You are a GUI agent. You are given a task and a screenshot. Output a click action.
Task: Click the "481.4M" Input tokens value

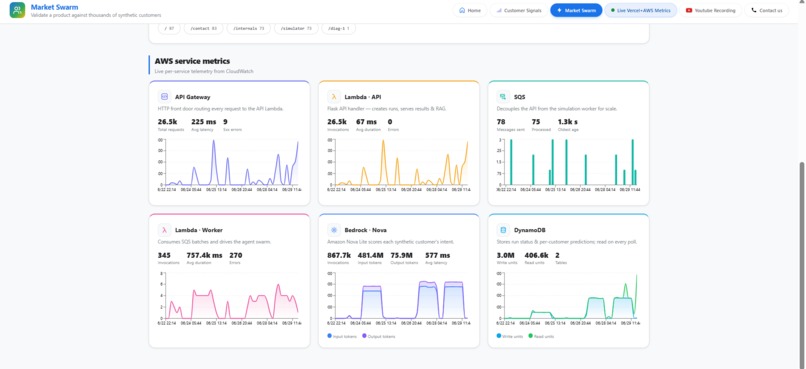click(371, 255)
